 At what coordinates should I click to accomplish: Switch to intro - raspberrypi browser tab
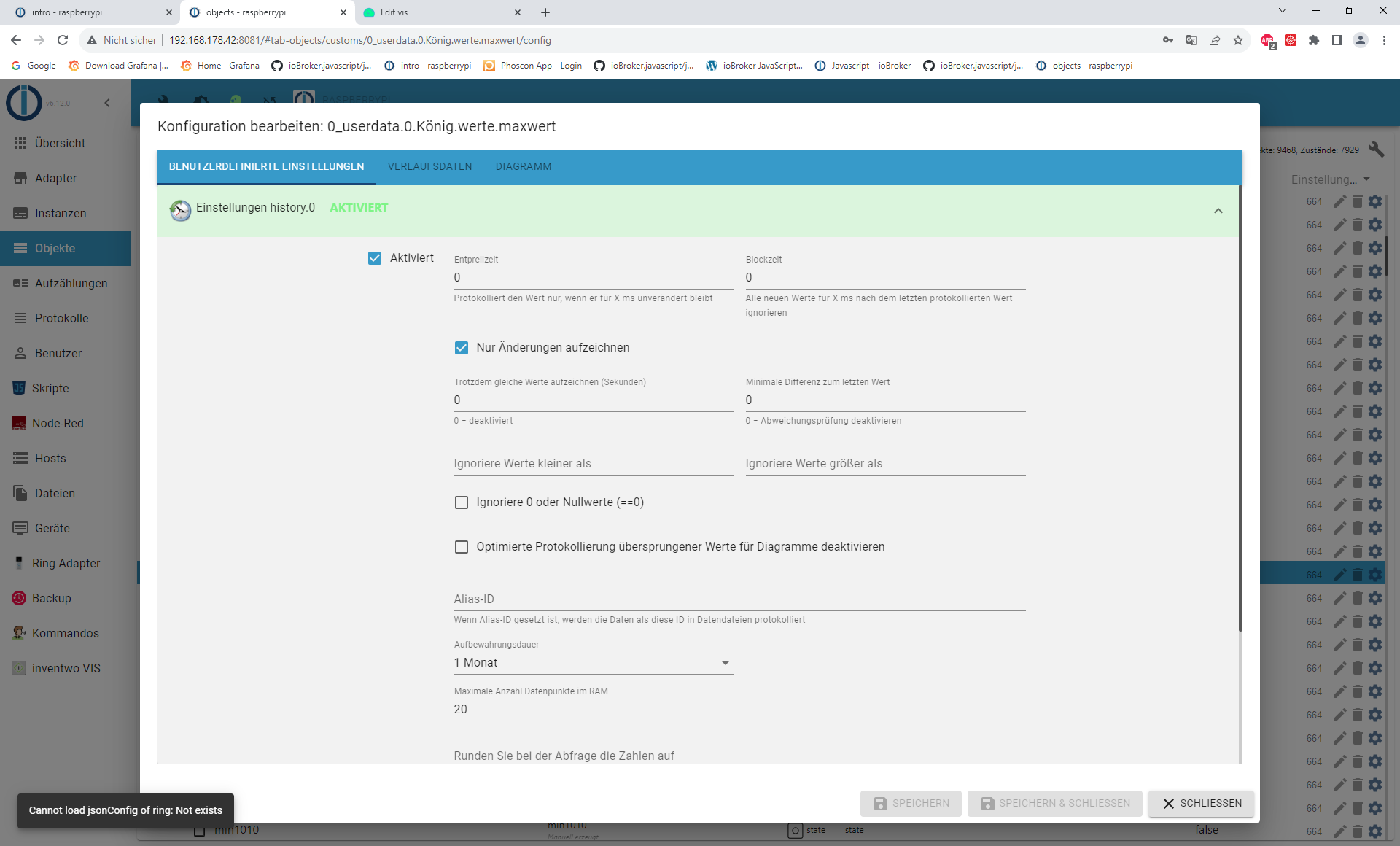point(90,12)
